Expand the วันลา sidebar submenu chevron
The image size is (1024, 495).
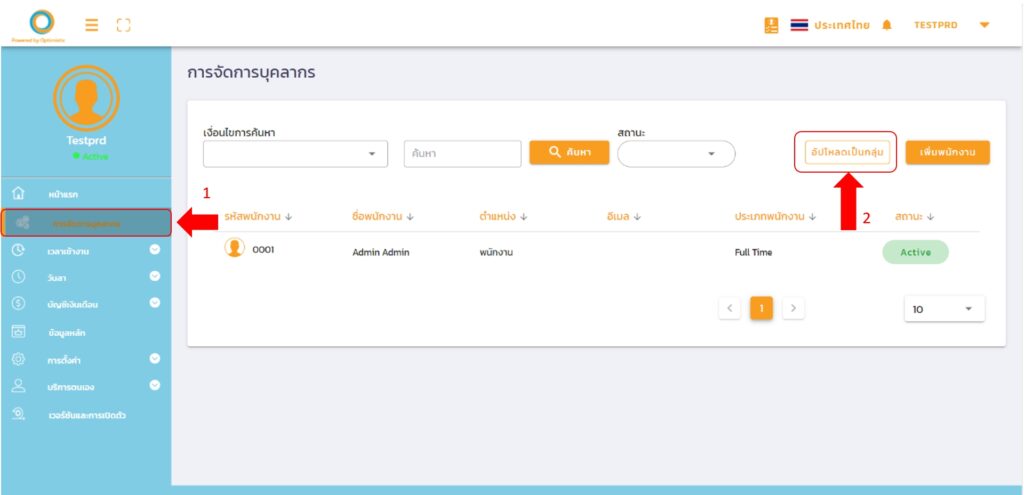pos(155,276)
